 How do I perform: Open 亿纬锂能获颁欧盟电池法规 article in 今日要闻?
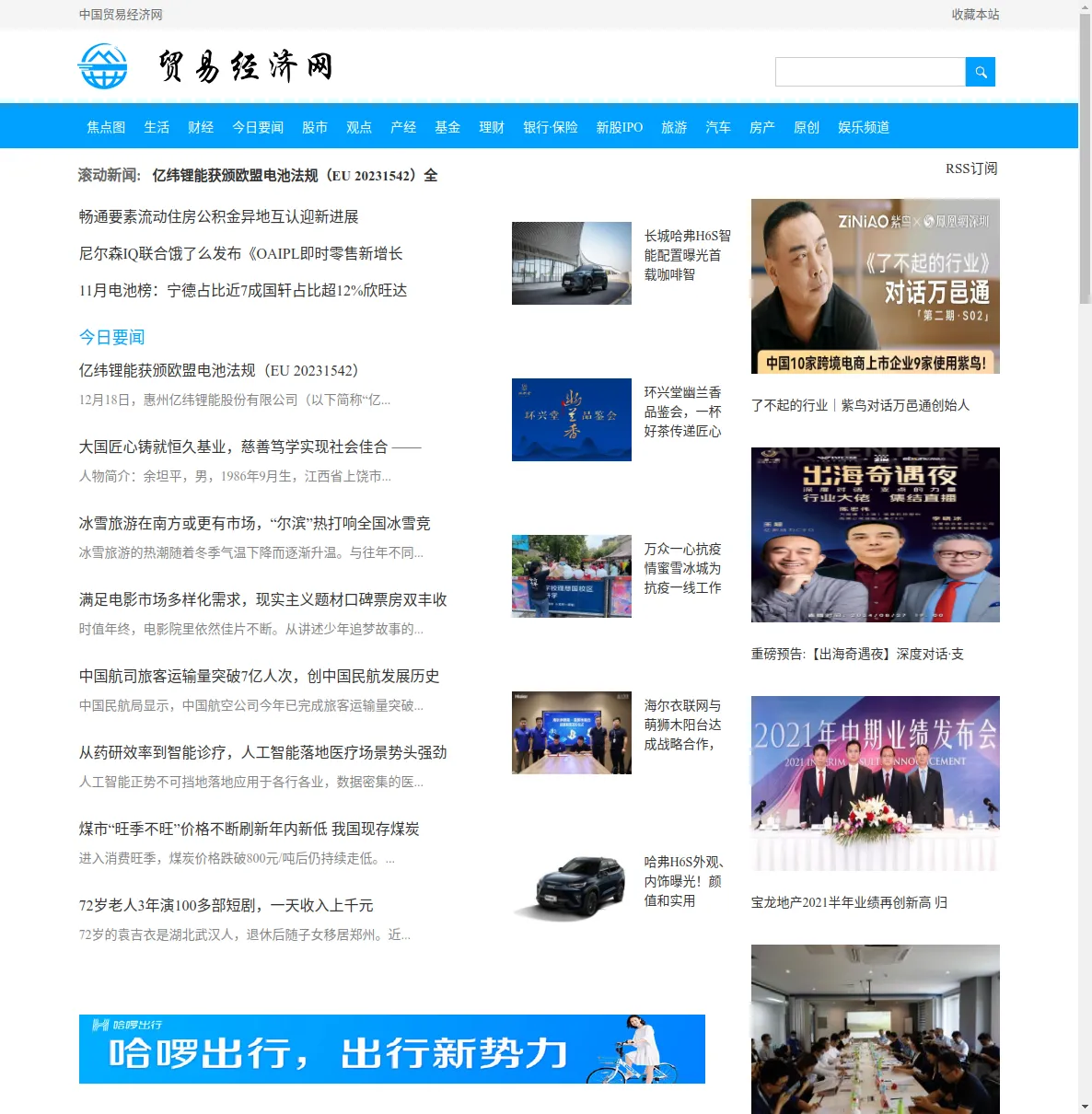(218, 370)
